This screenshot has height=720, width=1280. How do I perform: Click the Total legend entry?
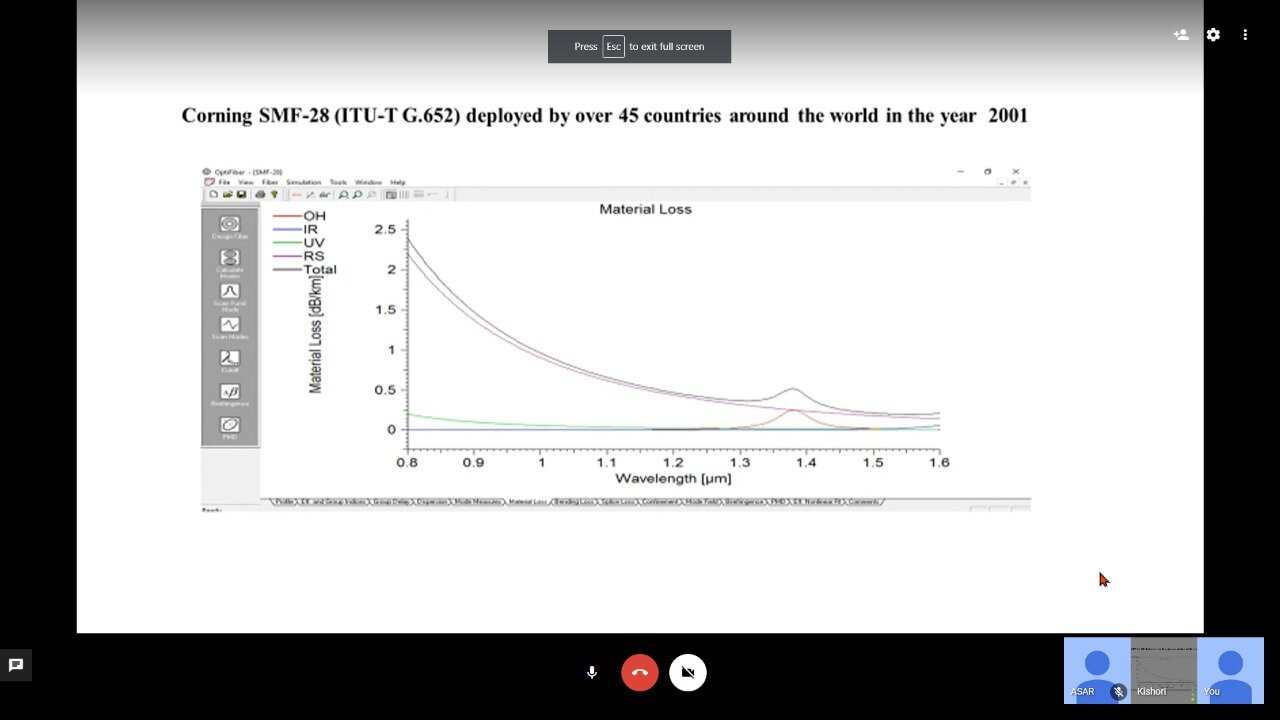305,269
